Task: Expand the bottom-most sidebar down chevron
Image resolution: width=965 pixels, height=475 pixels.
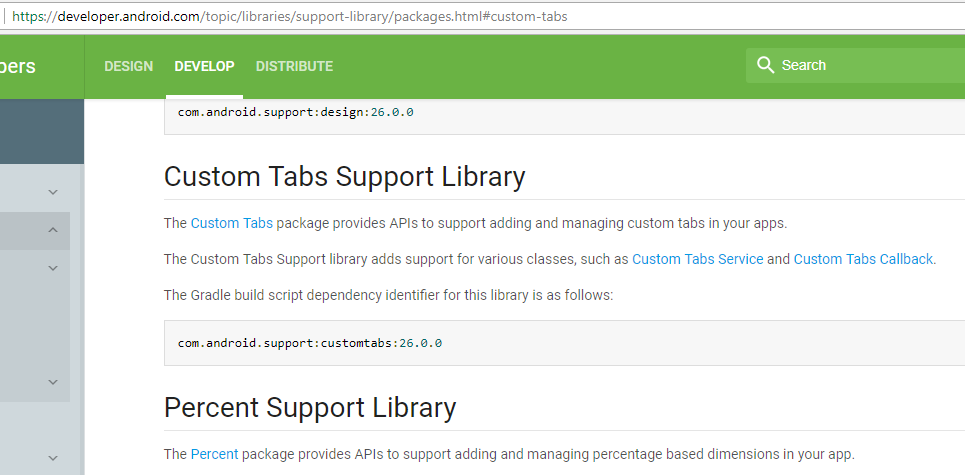Action: (x=53, y=458)
